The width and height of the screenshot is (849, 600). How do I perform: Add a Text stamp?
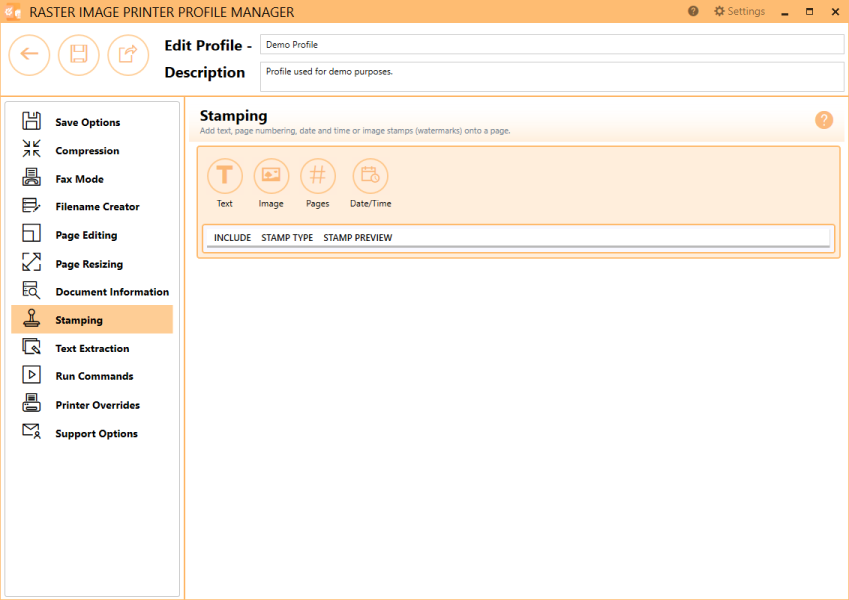[225, 176]
